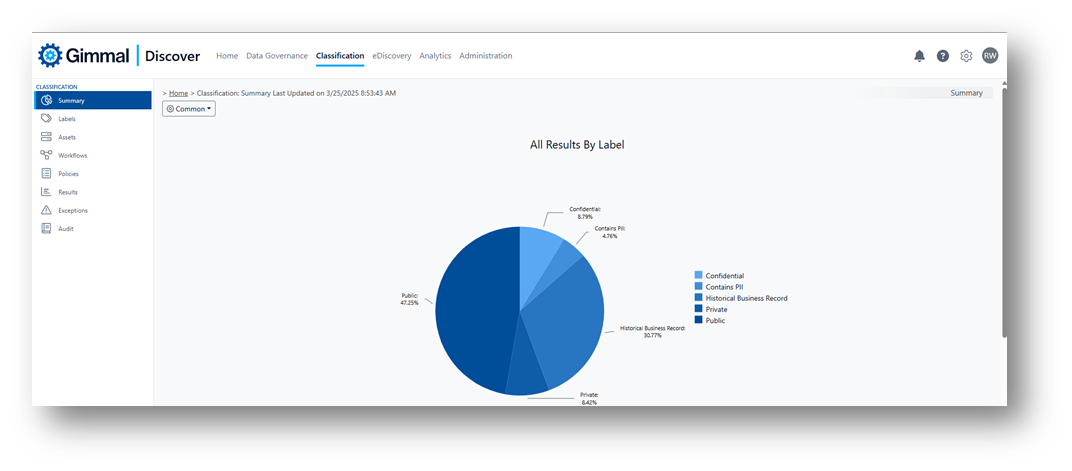Click the Confidential legend color swatch

699,276
